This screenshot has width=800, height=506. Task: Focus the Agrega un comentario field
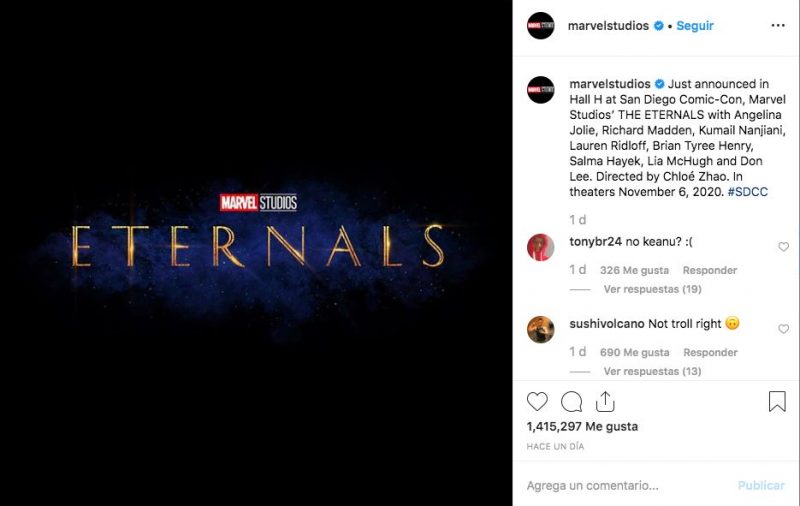[628, 486]
